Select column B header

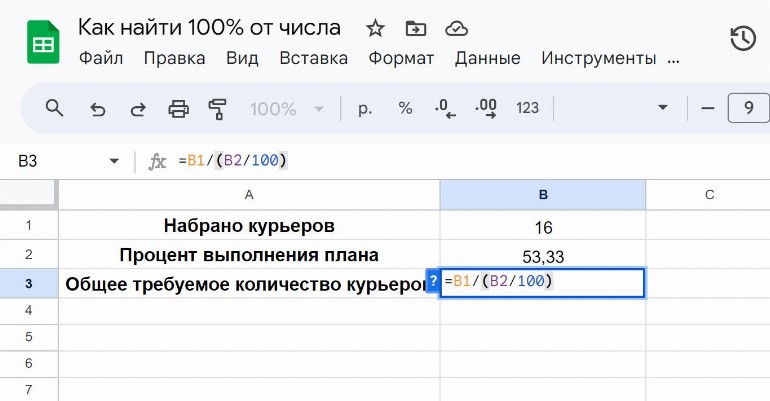pos(542,194)
